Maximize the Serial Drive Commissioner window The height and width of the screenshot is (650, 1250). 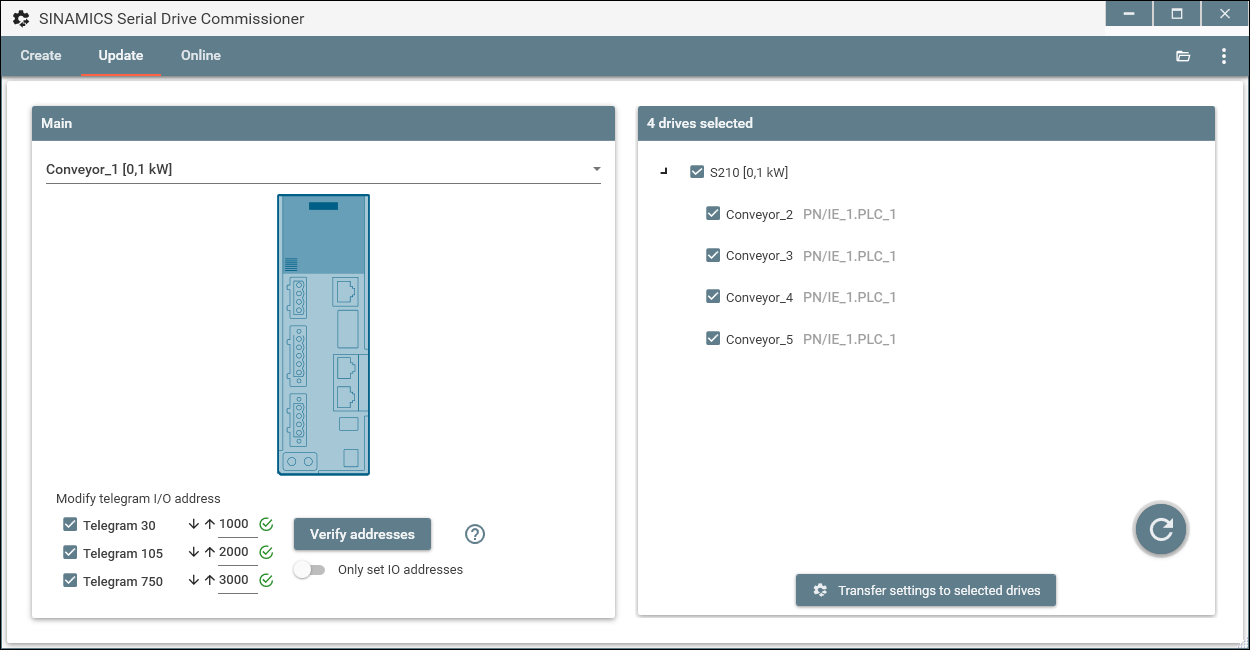(x=1177, y=14)
